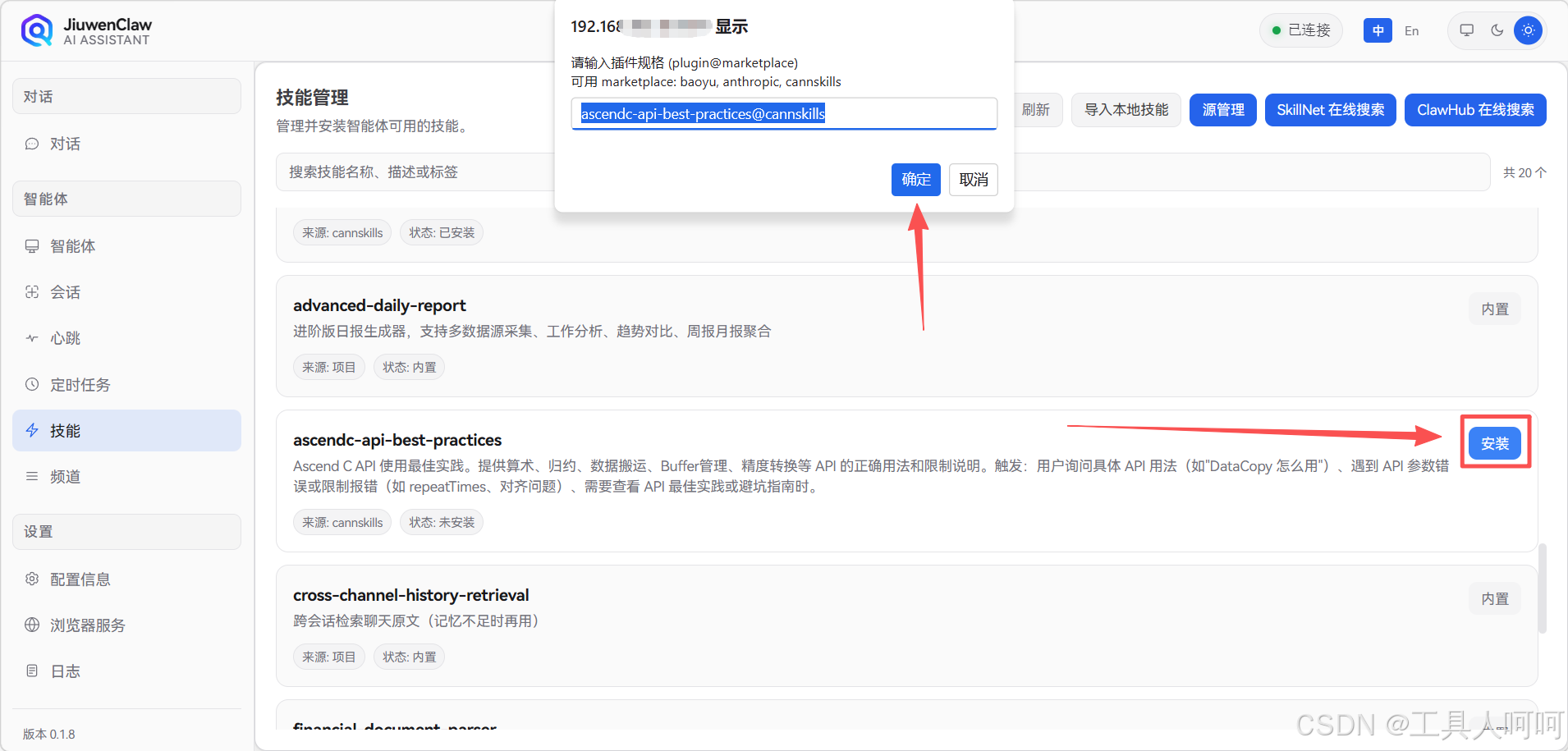Click the monitor icon beside 智能体
1568x751 pixels.
coord(32,246)
